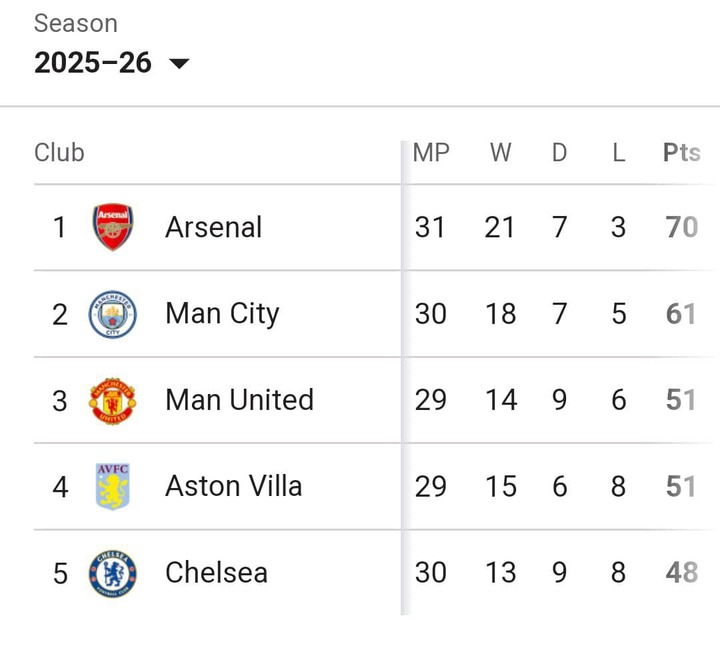Open the Man City team name link
Viewport: 720px width, 654px height.
[222, 314]
